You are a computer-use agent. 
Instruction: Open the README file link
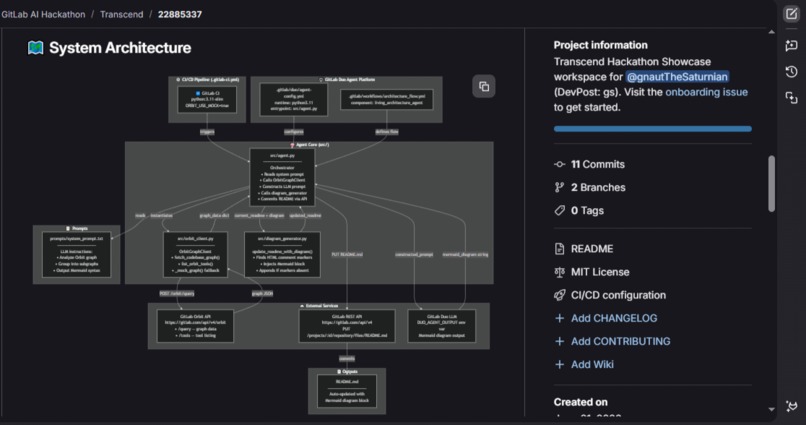point(592,249)
